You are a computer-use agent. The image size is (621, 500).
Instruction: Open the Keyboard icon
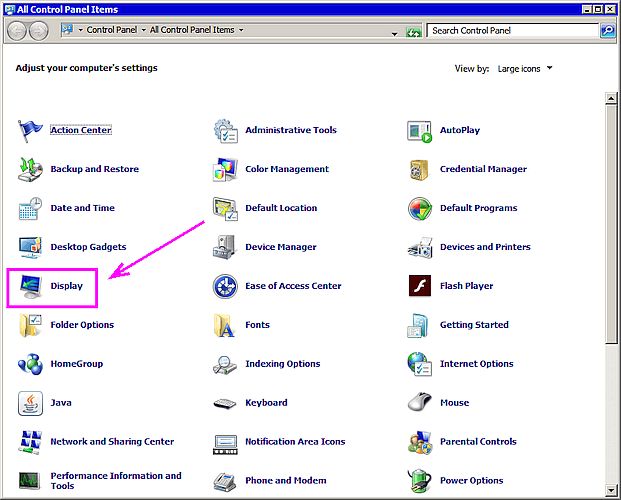[225, 403]
